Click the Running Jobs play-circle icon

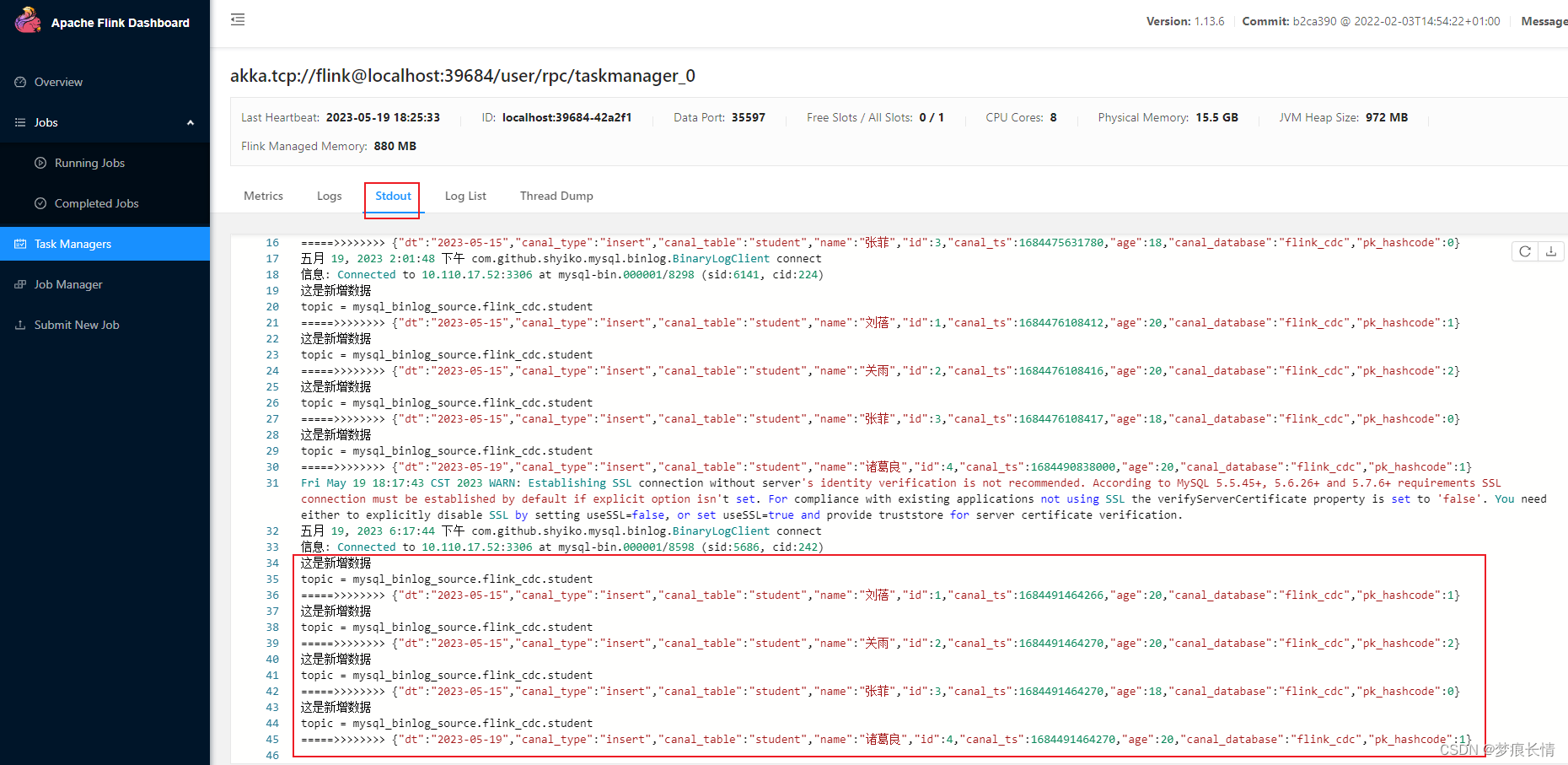pyautogui.click(x=40, y=163)
